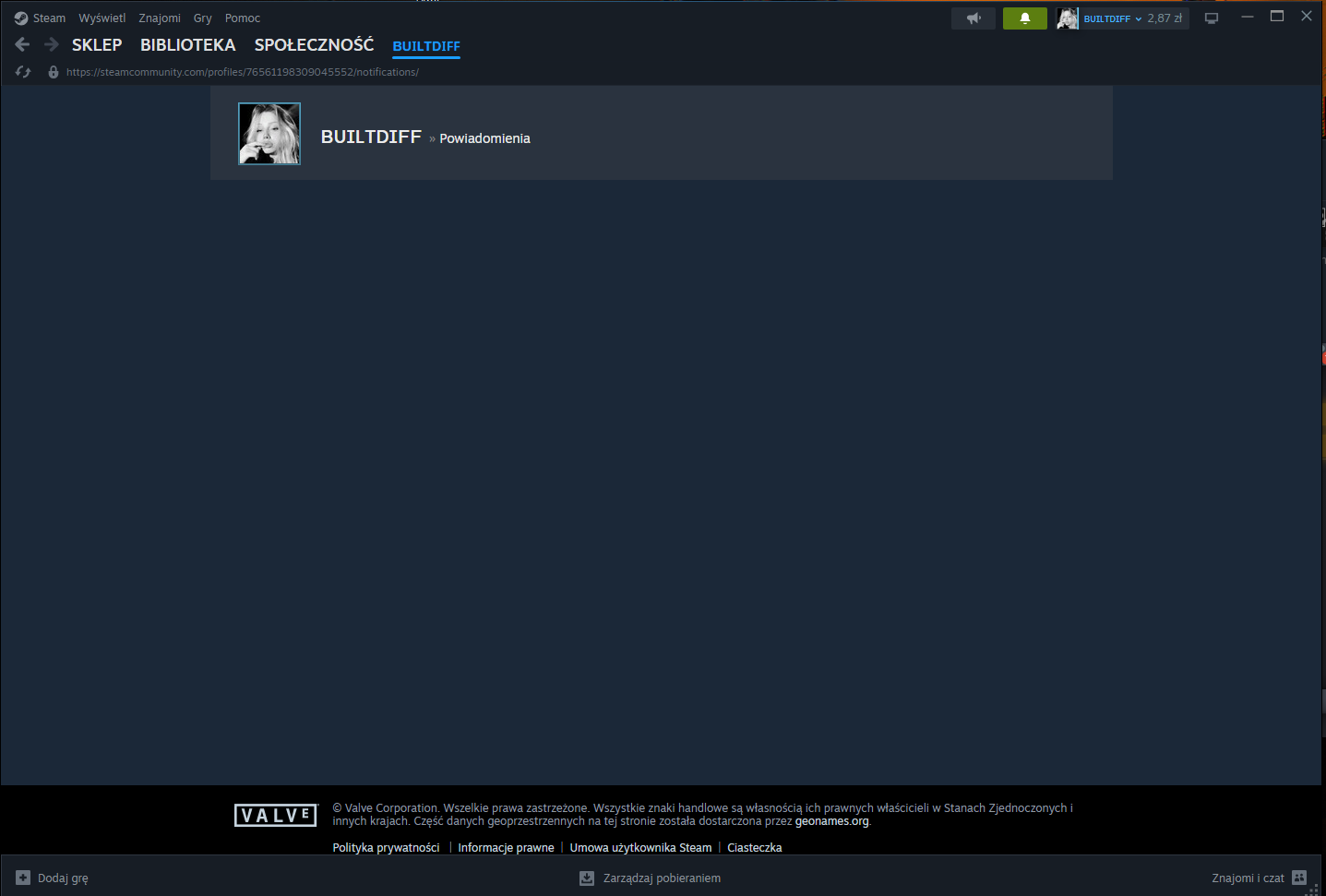Open Umowa użytkownika Steam link

coord(640,847)
